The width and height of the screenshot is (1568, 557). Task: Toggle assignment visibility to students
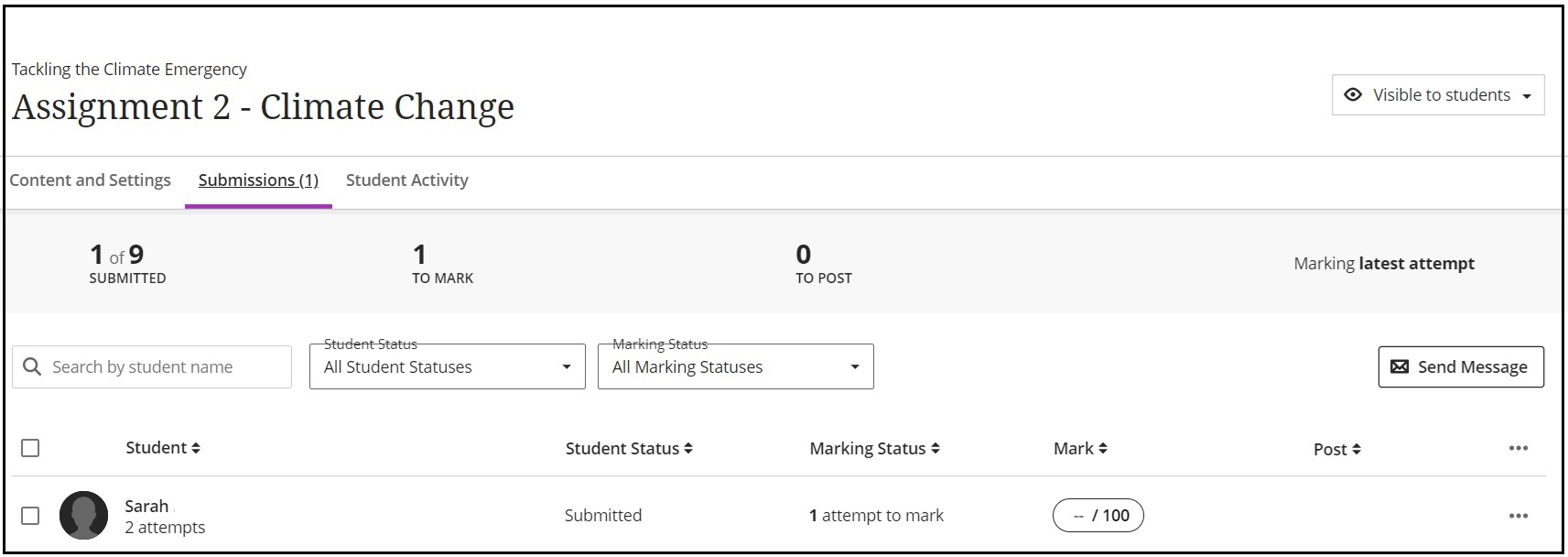pyautogui.click(x=1437, y=94)
